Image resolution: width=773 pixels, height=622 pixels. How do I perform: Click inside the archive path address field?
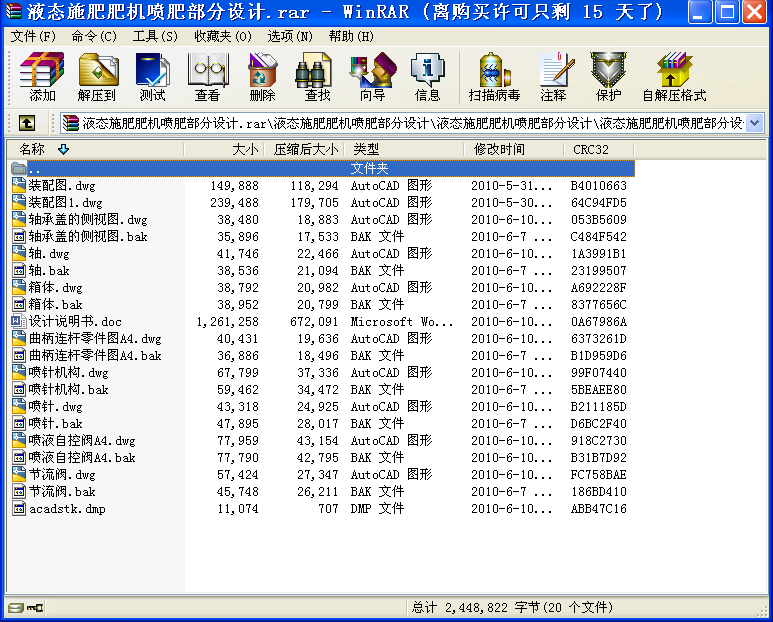(x=412, y=123)
